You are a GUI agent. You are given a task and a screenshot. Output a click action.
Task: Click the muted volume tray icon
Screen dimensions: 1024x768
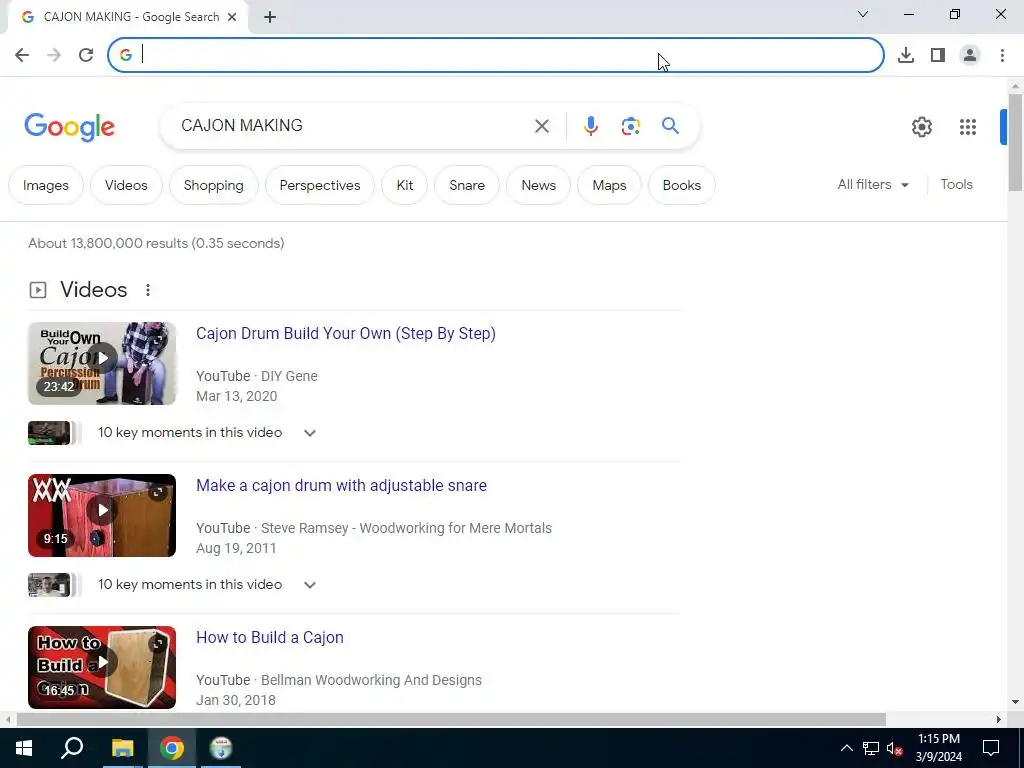pos(894,748)
